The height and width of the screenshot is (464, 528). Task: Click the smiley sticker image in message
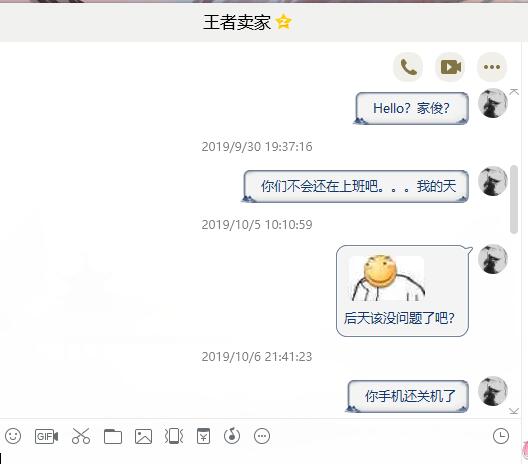coord(387,278)
